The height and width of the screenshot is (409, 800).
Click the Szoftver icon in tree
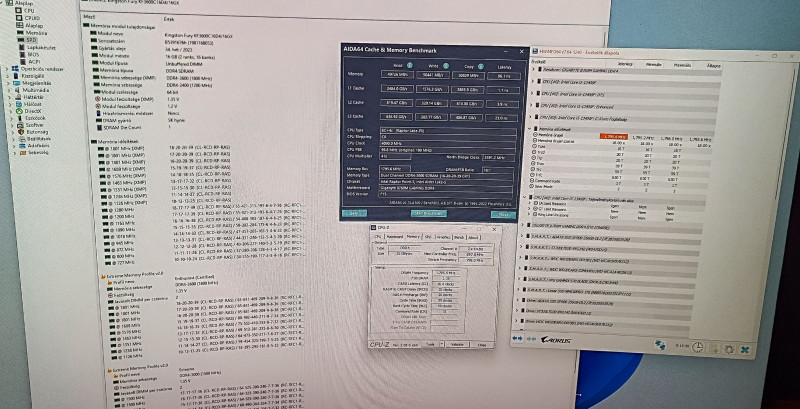point(21,124)
